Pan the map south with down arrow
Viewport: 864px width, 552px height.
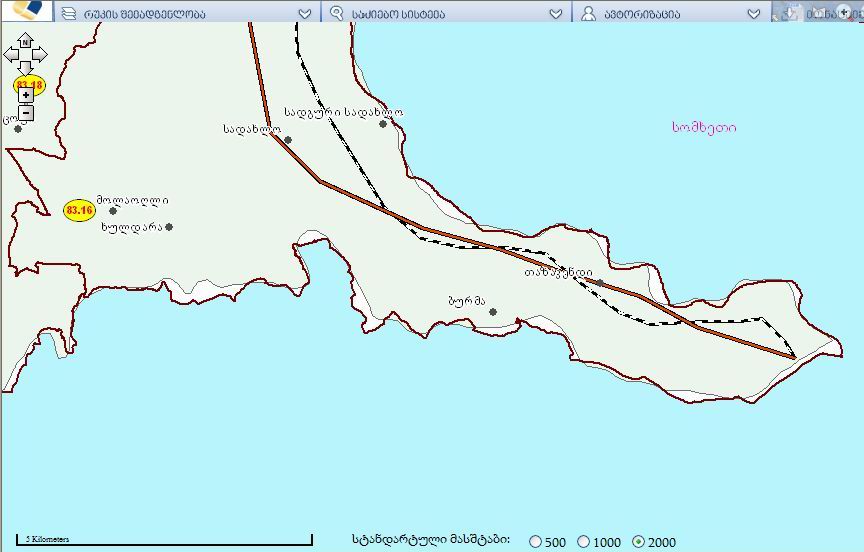25,68
